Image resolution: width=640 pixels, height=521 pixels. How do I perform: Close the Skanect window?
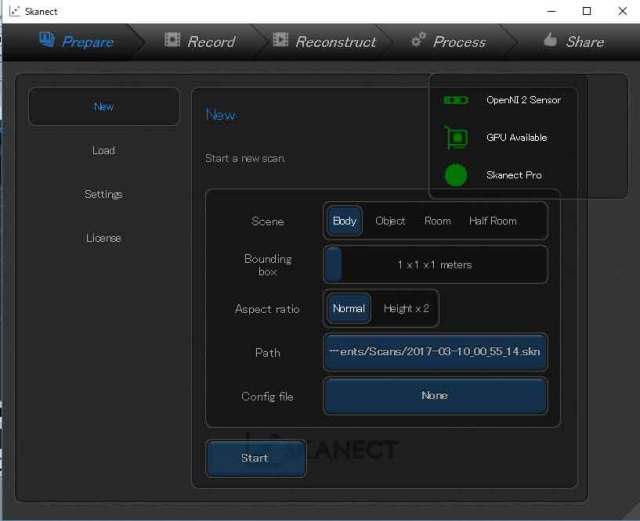622,11
